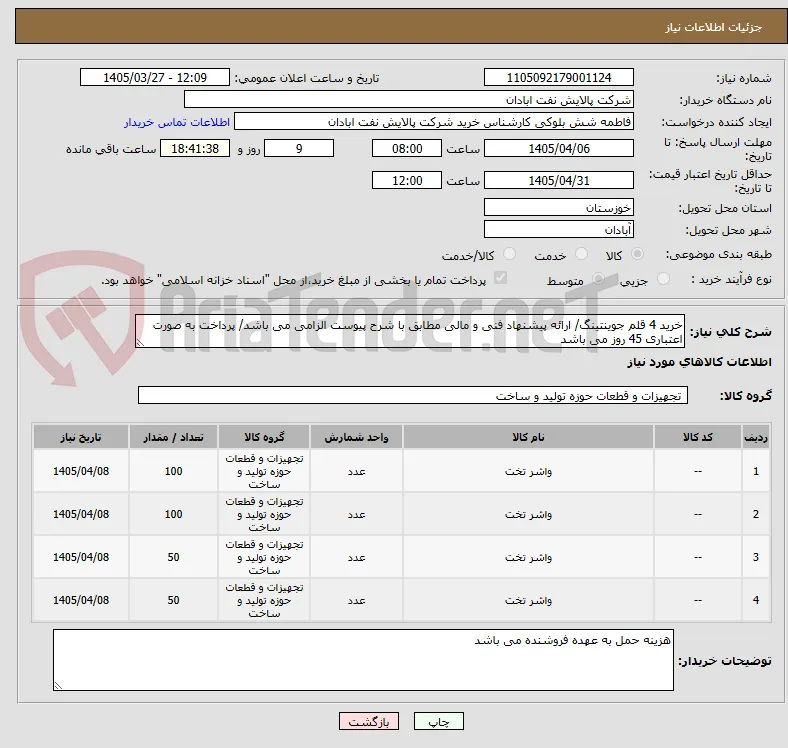Click the resize handle of buyer notes box
788x748 pixels.
[58, 685]
